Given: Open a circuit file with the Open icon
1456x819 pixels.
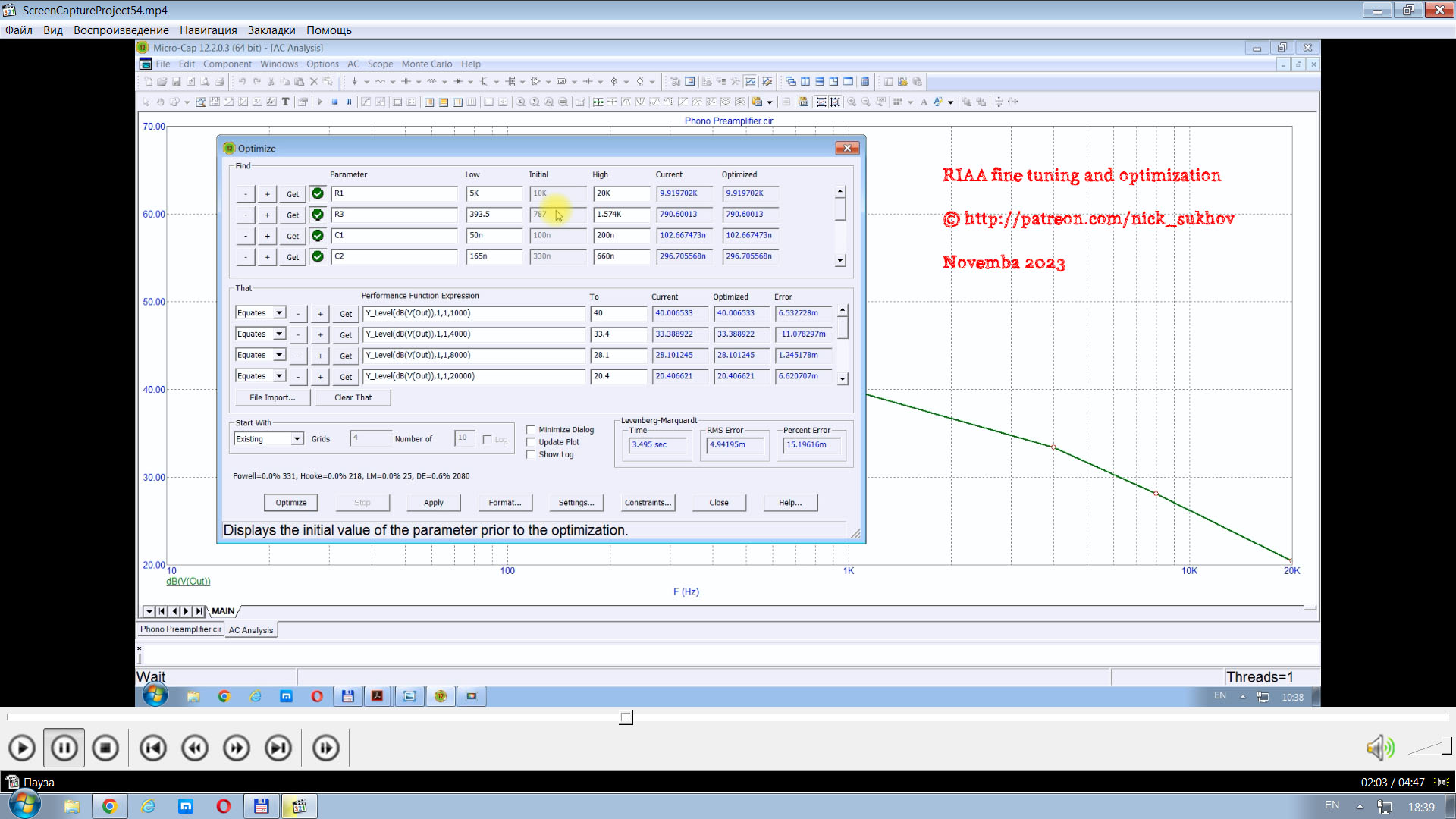Looking at the screenshot, I should [162, 81].
